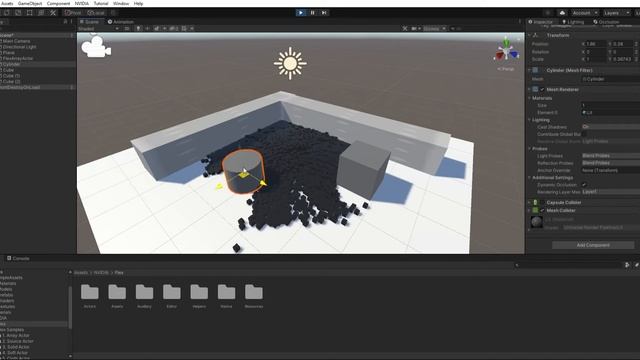Collapse Cylinder (Mesh Filter) component
The width and height of the screenshot is (640, 360).
click(529, 70)
